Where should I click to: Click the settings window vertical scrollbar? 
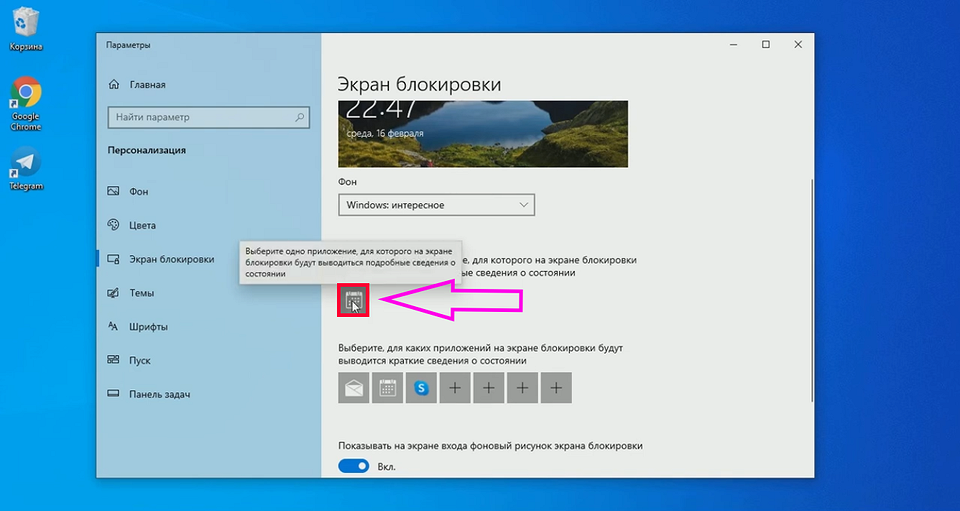(812, 291)
